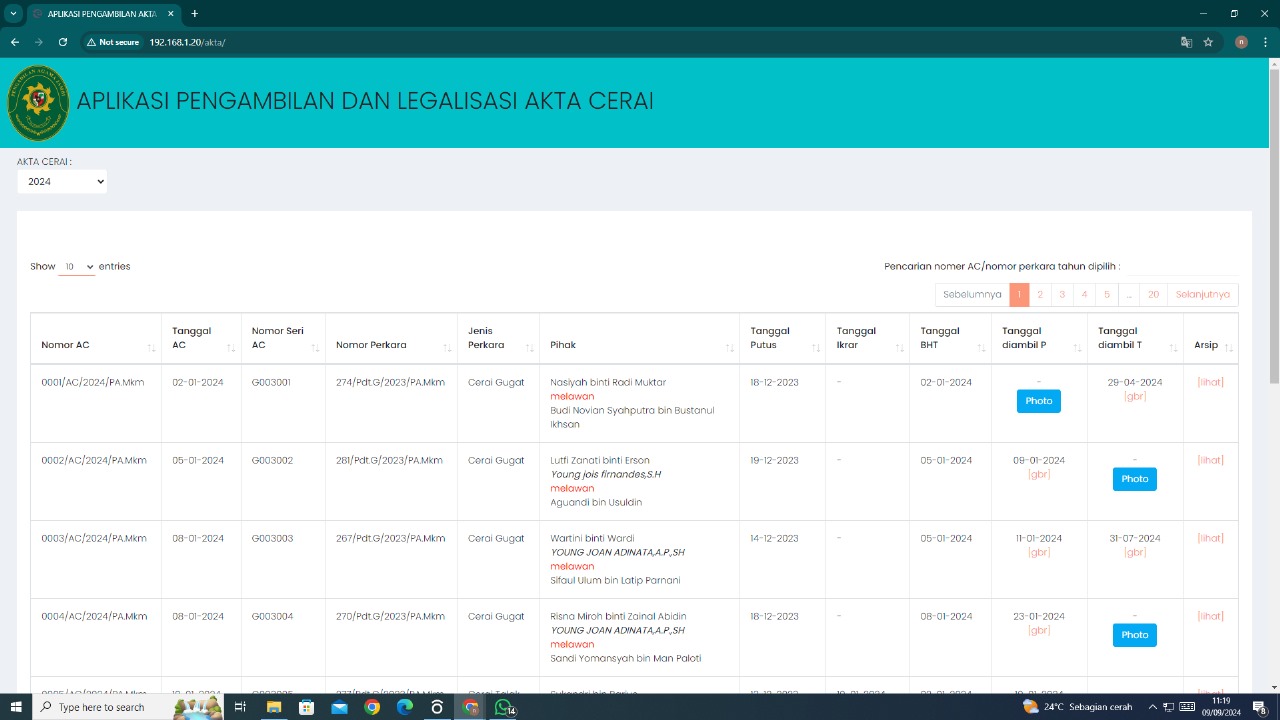Open WhatsApp from the taskbar
This screenshot has width=1280, height=720.
(x=503, y=707)
